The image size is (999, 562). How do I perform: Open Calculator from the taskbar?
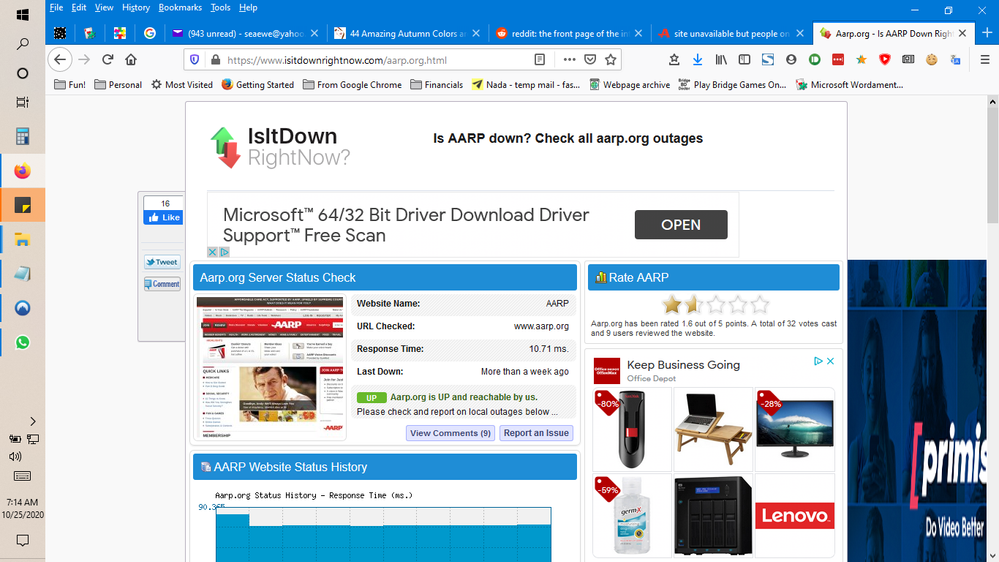[x=22, y=136]
